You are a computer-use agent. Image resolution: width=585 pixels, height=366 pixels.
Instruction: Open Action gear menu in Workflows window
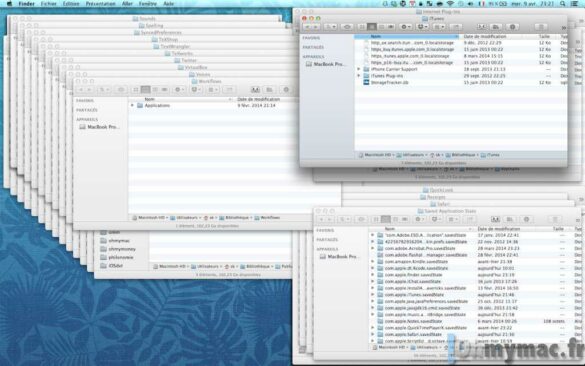point(179,90)
